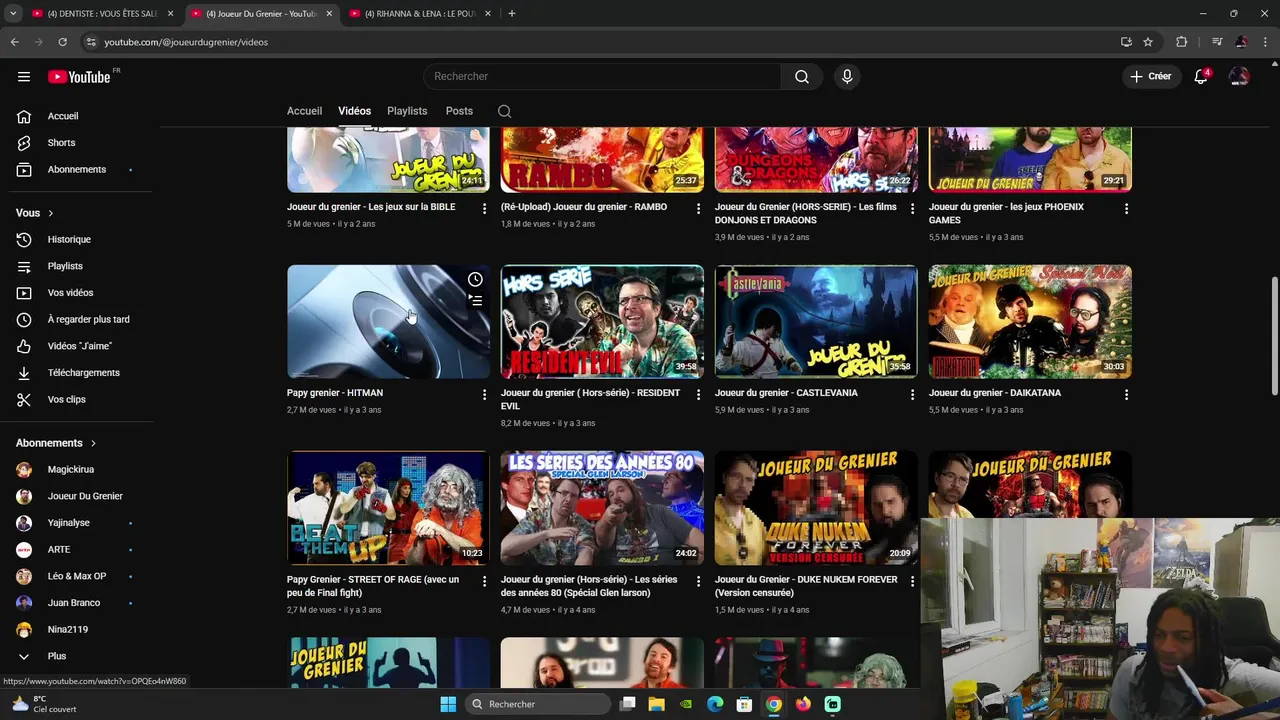Open Historique in sidebar

(80, 239)
